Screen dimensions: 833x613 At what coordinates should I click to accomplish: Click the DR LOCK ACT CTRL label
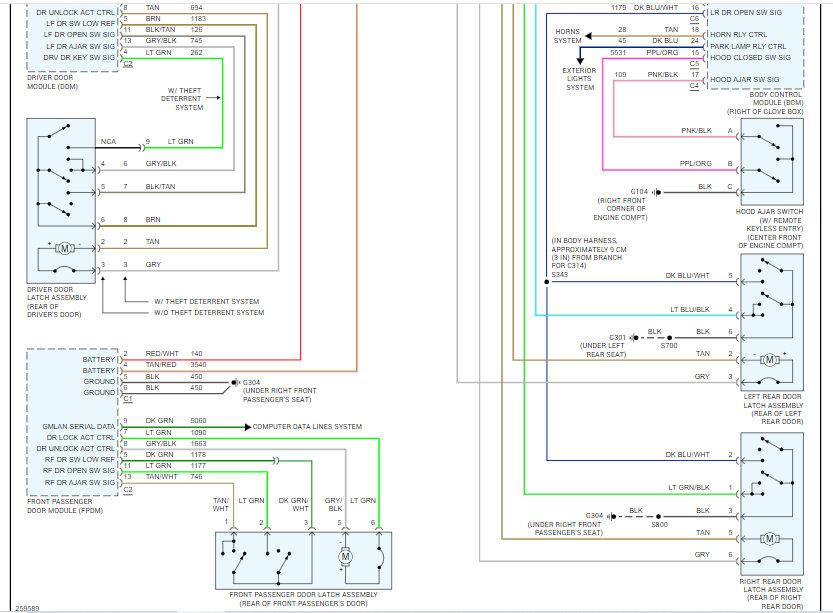[80, 437]
